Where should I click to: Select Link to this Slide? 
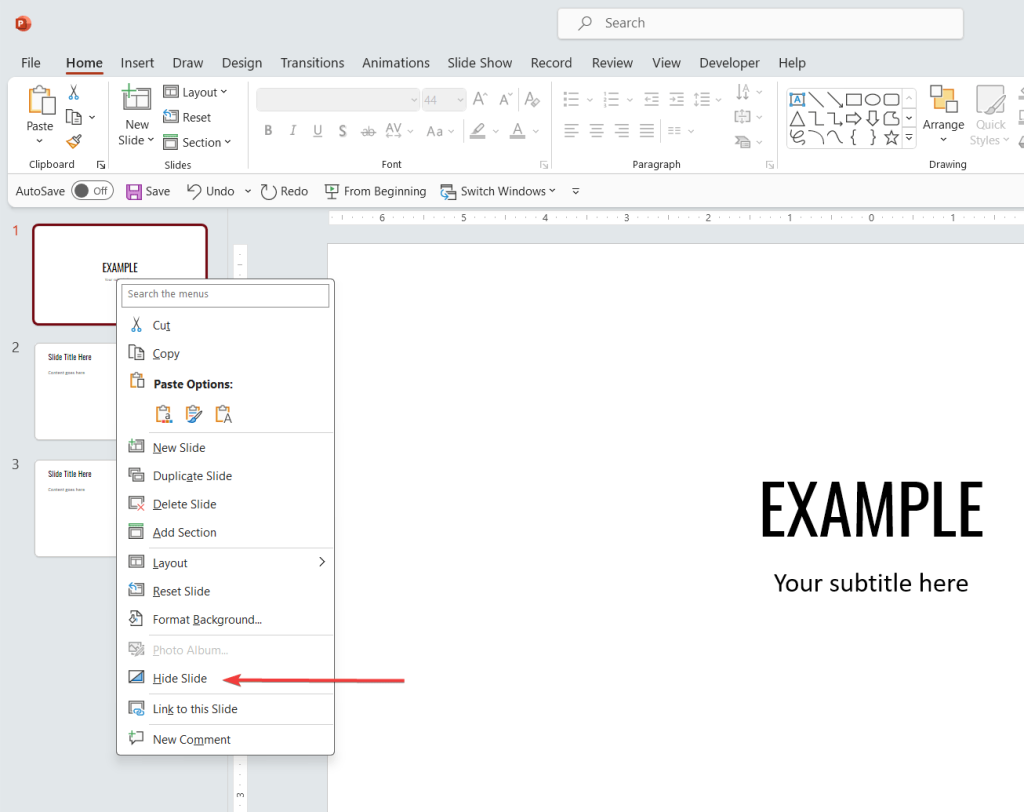coord(225,709)
